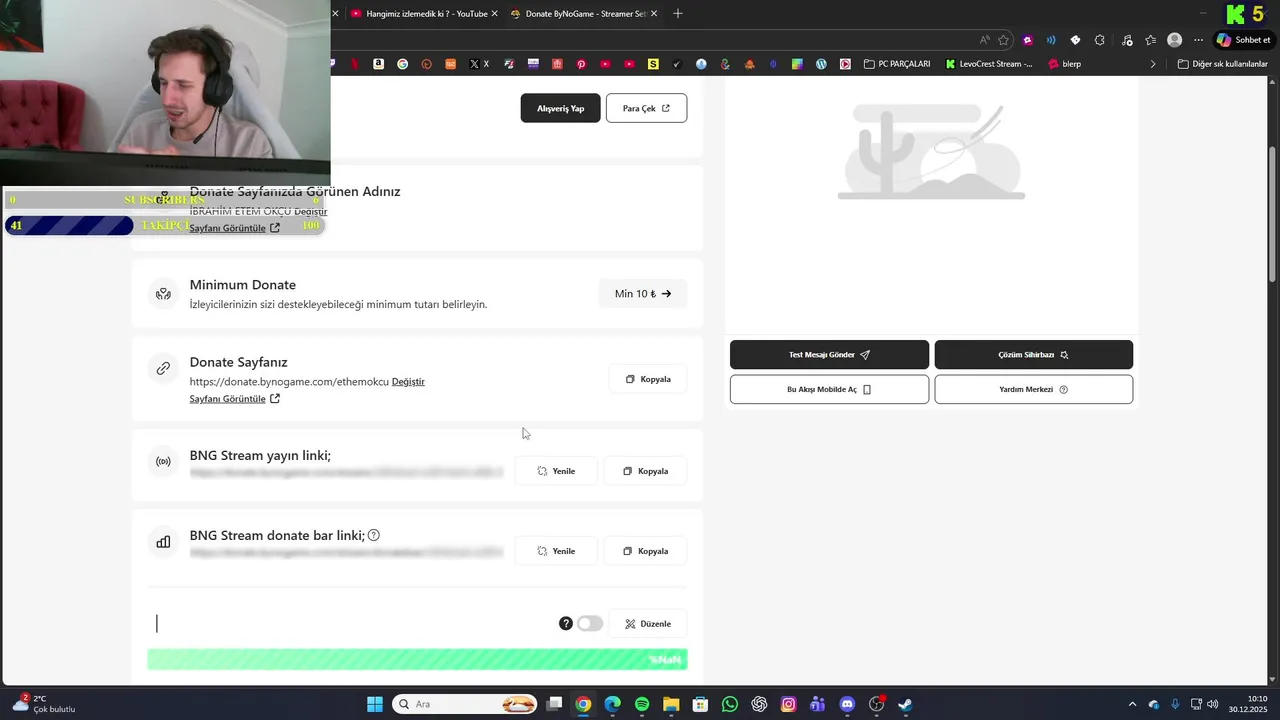This screenshot has width=1280, height=720.
Task: Click the black question mark help icon
Action: 566,623
